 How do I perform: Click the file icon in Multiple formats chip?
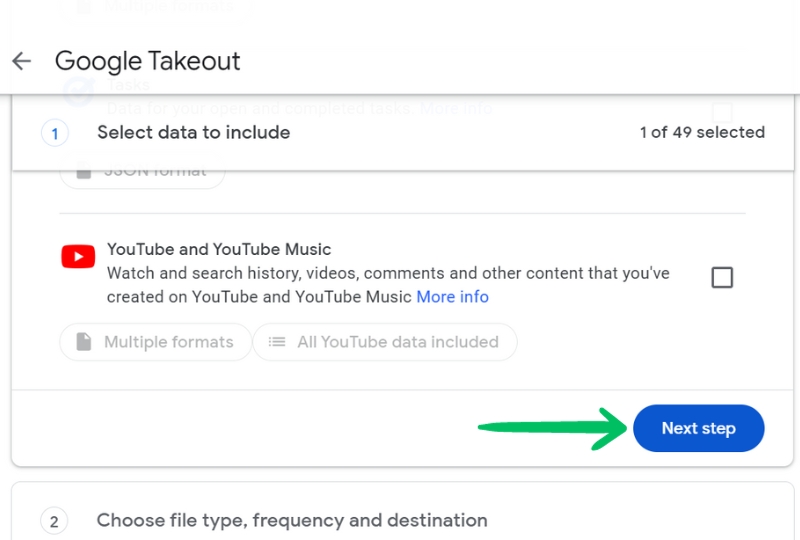pyautogui.click(x=84, y=342)
